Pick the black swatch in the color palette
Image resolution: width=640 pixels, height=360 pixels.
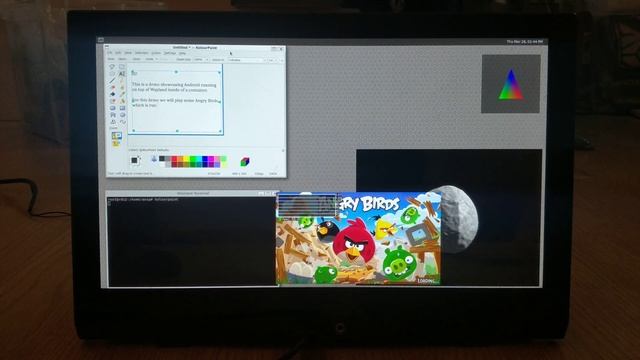[162, 158]
